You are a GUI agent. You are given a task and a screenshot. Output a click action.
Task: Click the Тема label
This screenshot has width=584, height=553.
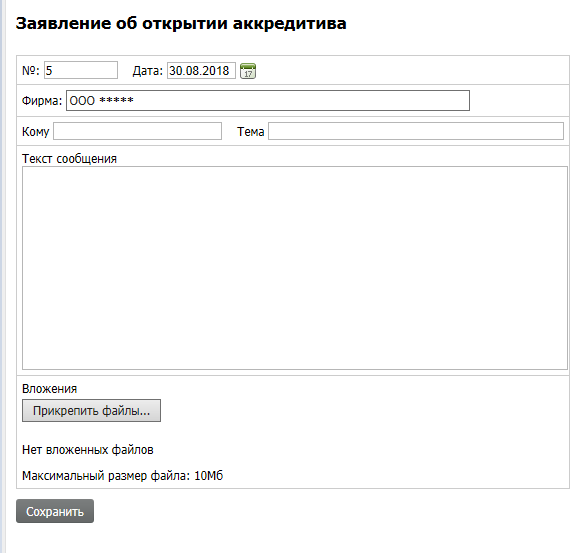[x=251, y=131]
